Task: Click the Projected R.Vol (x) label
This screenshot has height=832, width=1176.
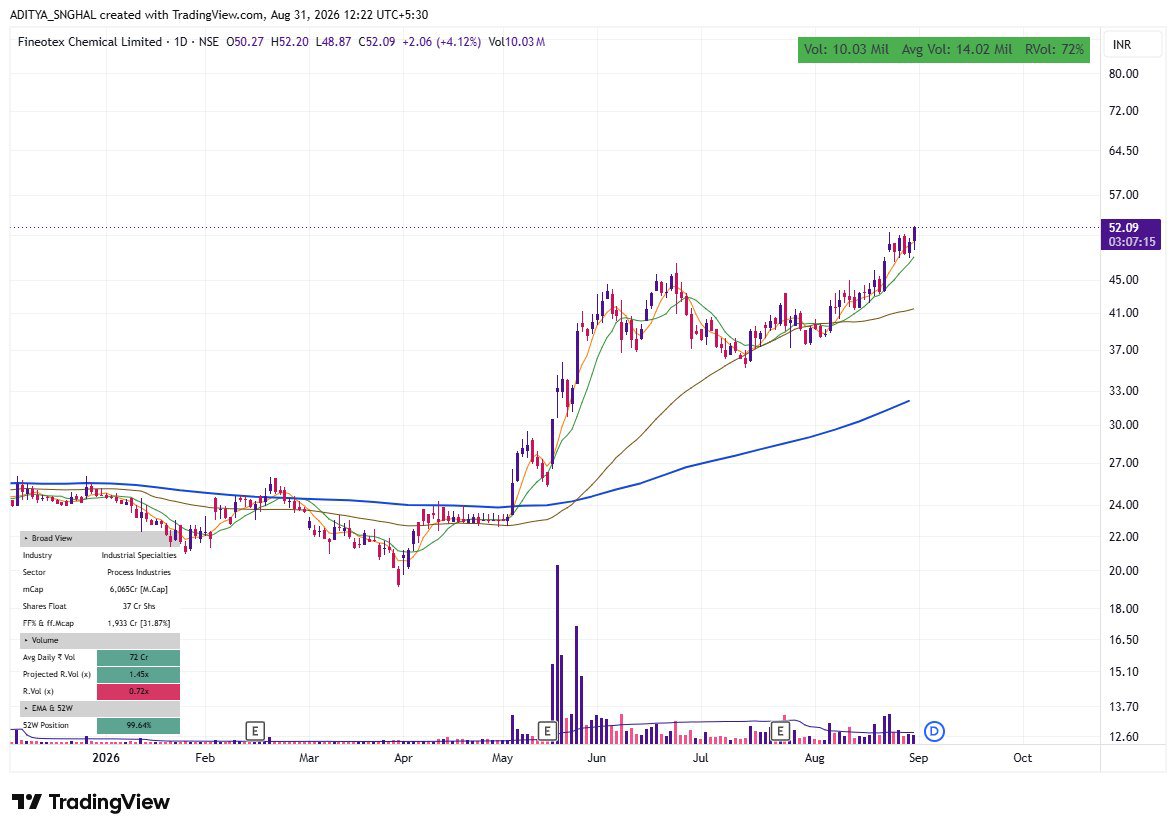Action: point(56,674)
